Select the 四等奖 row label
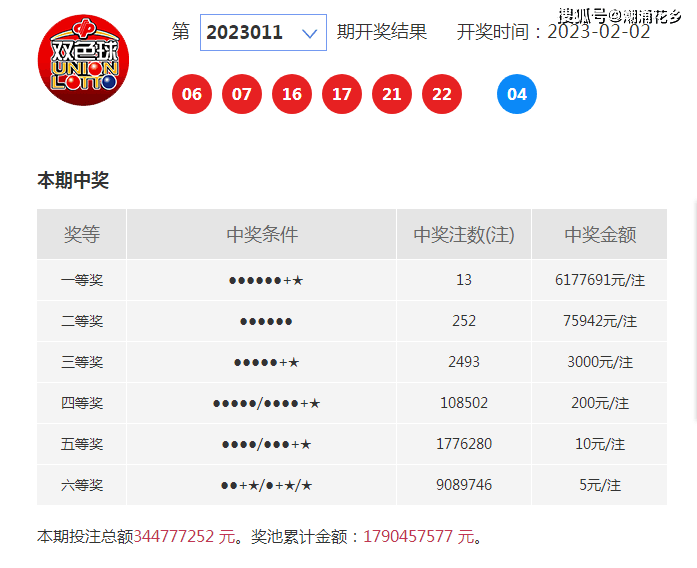The width and height of the screenshot is (697, 568). pos(82,403)
